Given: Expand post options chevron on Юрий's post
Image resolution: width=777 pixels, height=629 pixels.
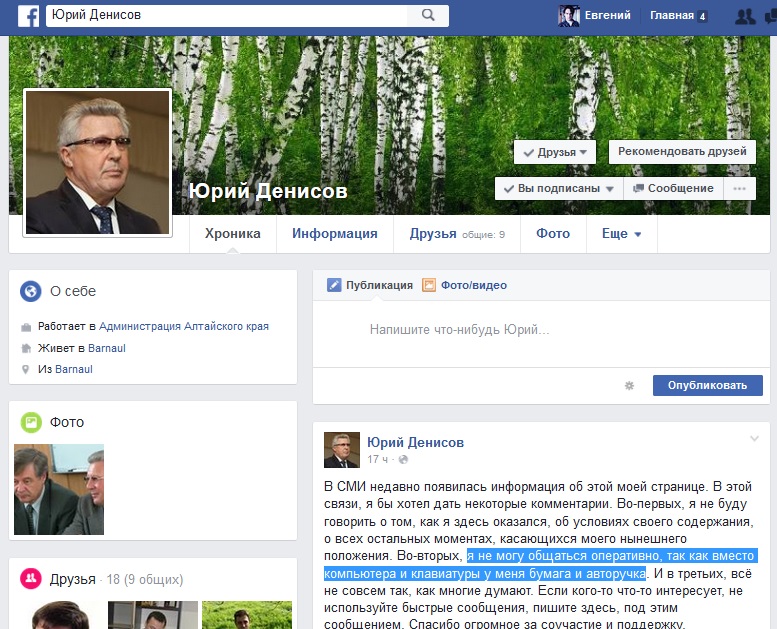Looking at the screenshot, I should click(x=755, y=439).
